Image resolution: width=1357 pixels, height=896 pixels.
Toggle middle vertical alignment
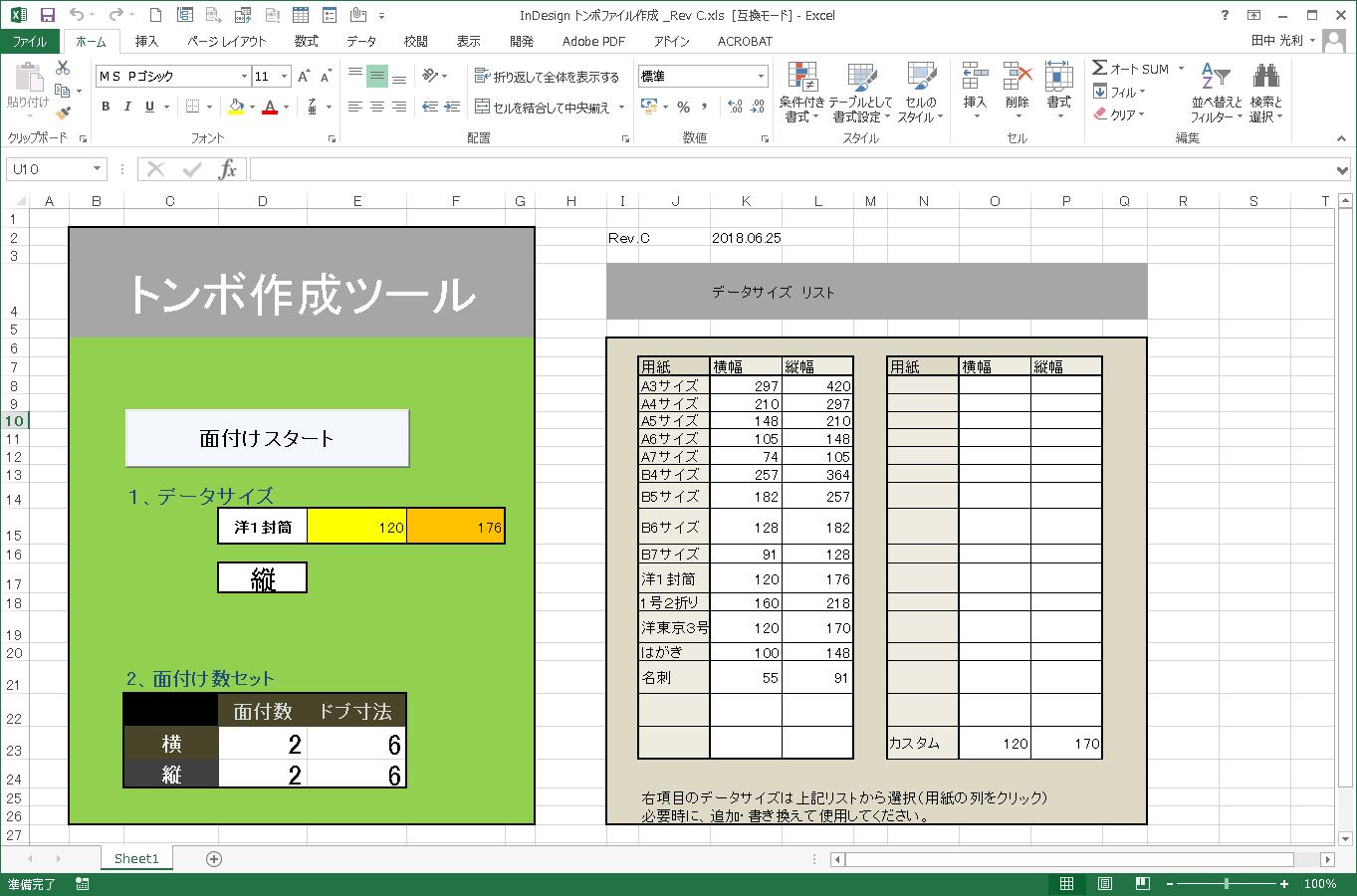tap(377, 76)
